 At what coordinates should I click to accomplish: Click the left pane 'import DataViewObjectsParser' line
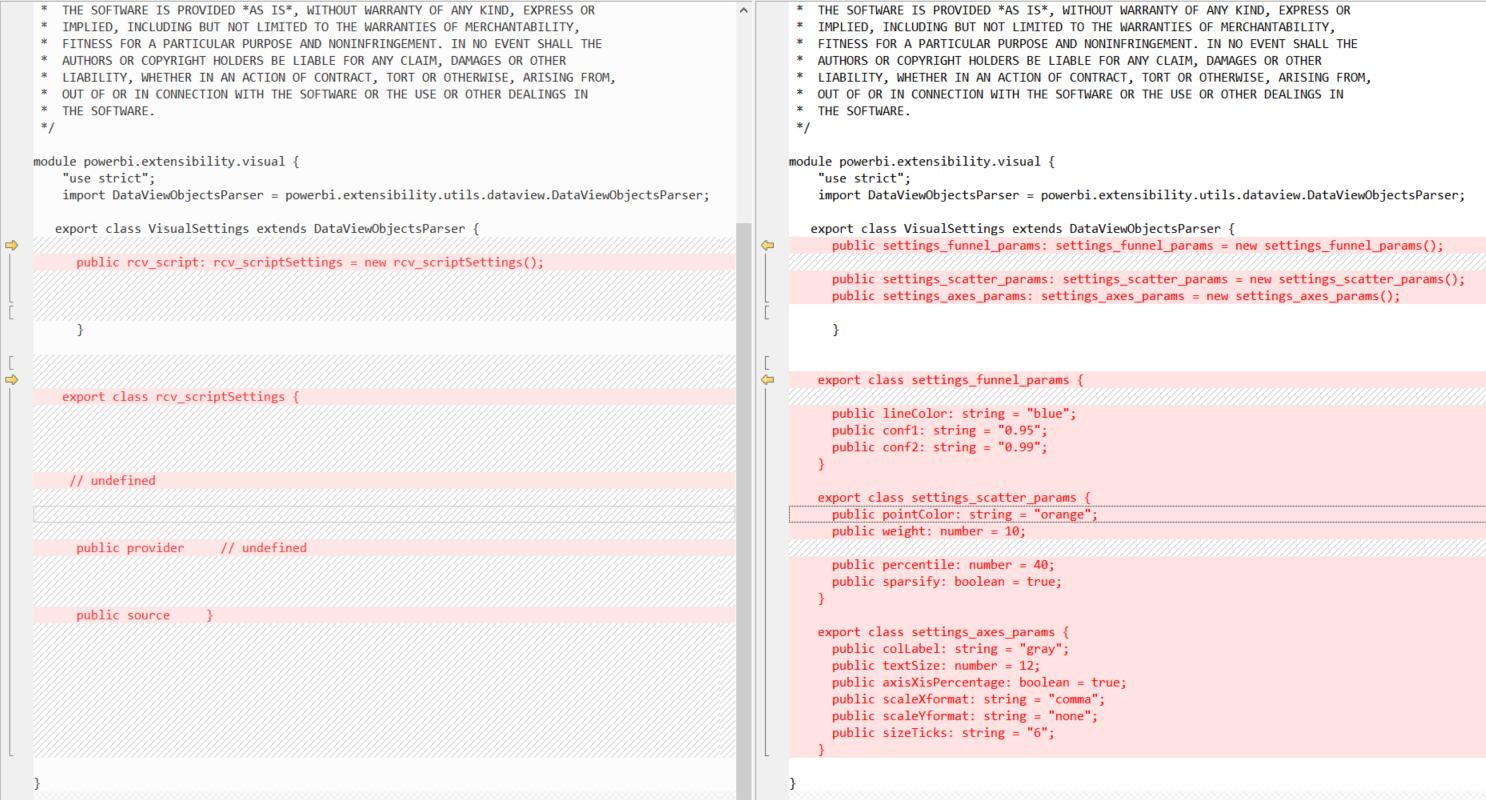[x=384, y=195]
